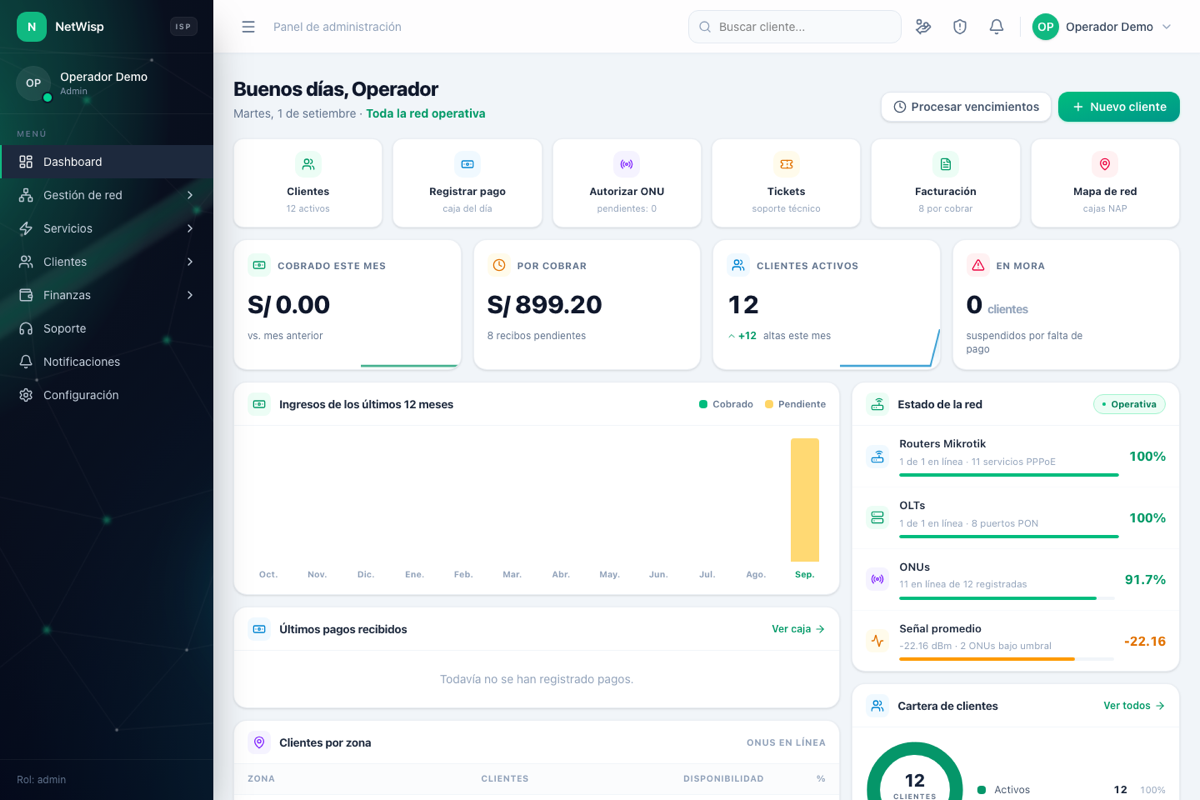Open the Facturación quick-access icon
1200x800 pixels.
tap(946, 164)
